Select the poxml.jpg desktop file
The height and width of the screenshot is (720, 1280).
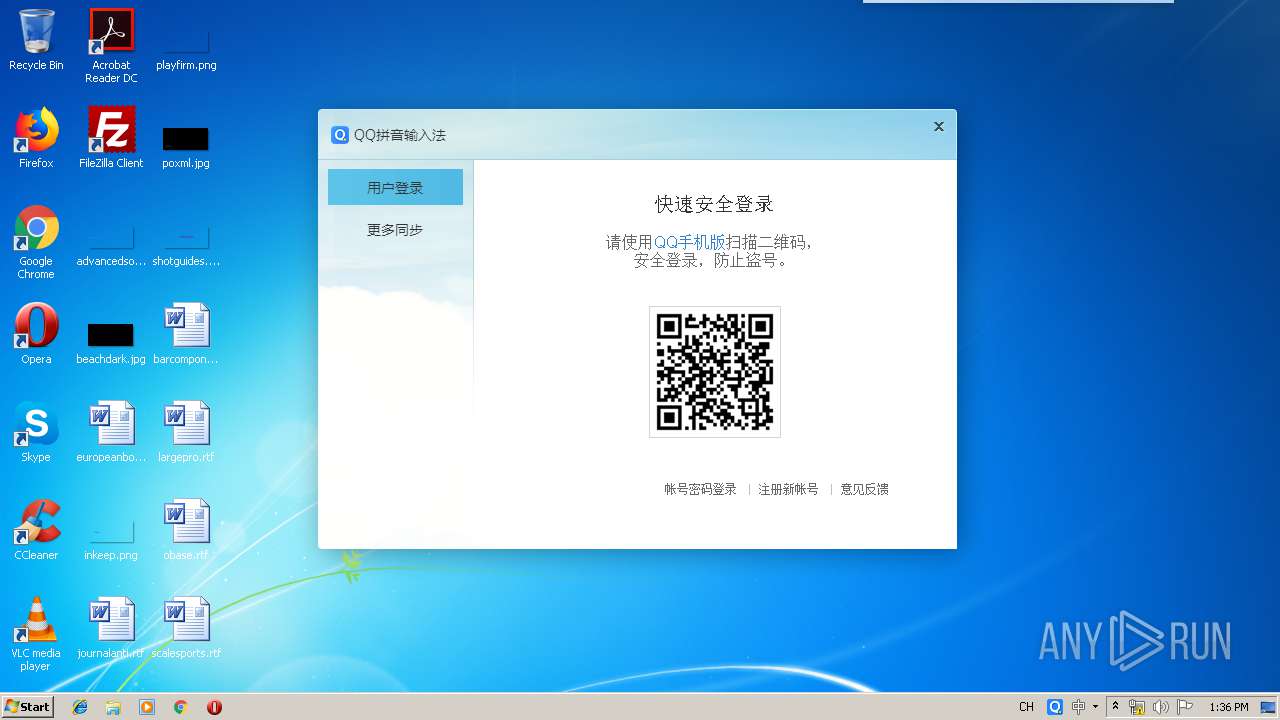(x=186, y=148)
